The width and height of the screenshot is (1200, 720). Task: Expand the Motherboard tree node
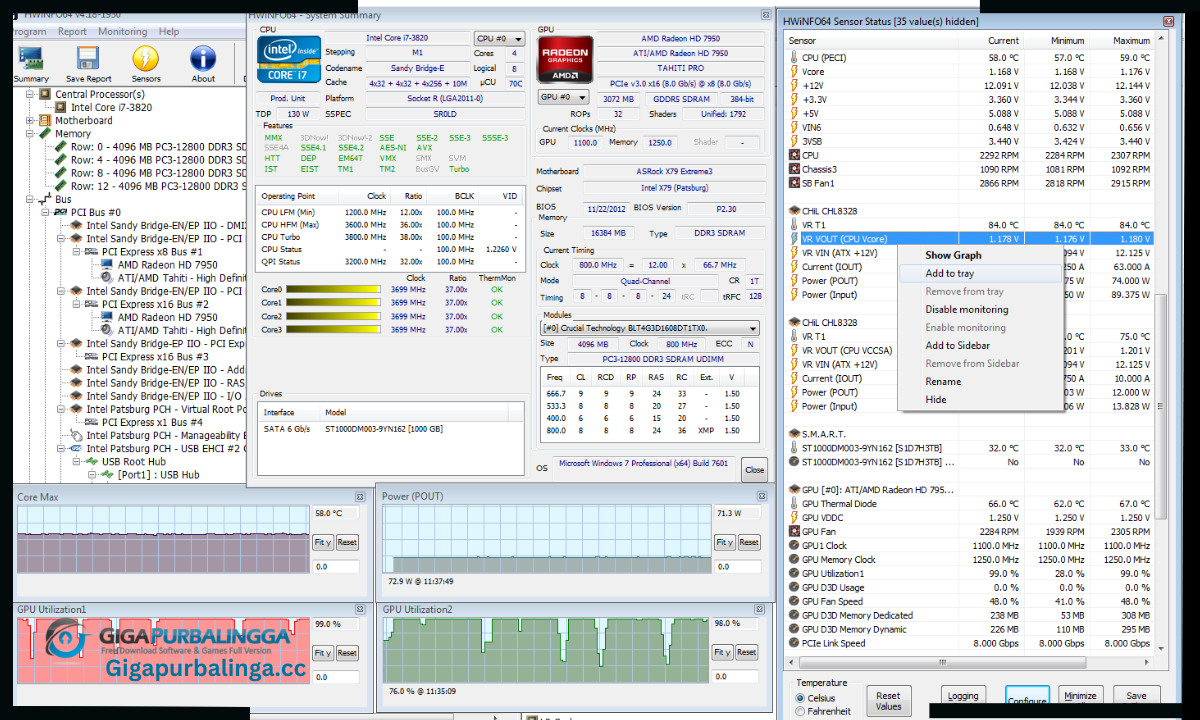coord(31,121)
